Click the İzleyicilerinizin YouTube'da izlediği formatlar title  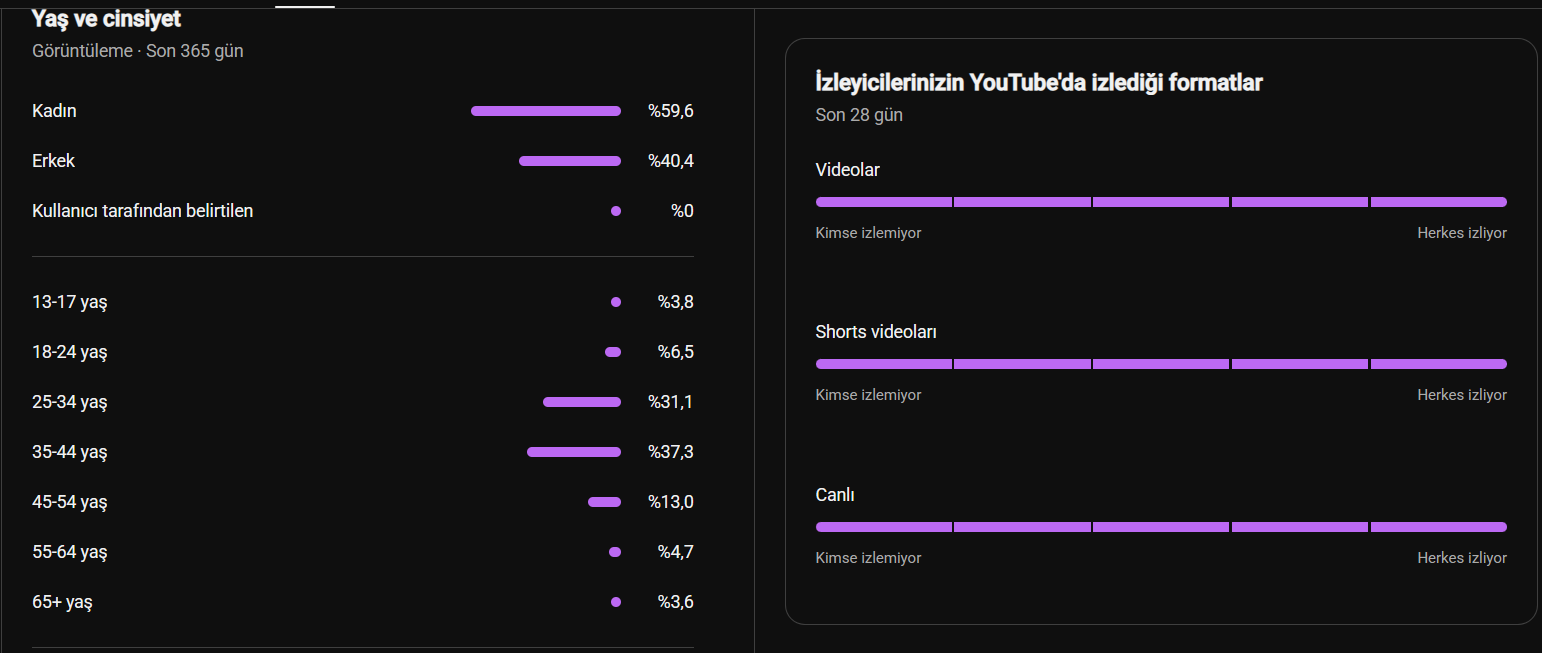1039,83
